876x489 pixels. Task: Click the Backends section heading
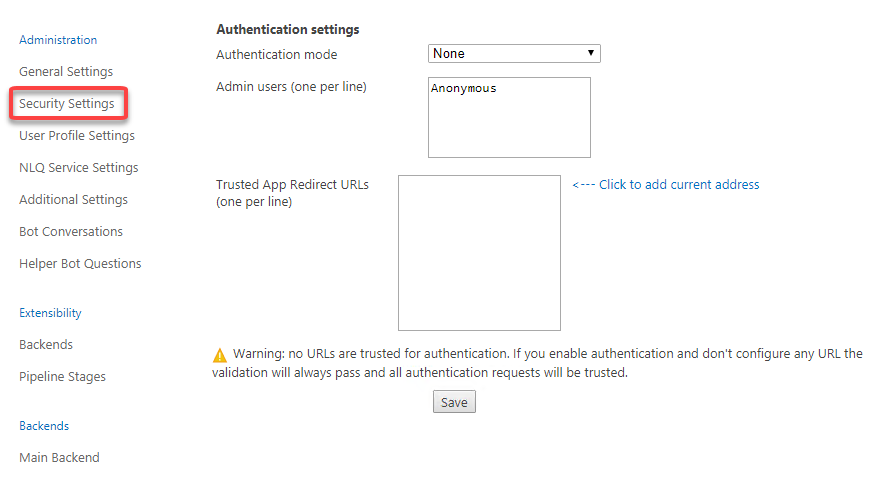coord(44,426)
